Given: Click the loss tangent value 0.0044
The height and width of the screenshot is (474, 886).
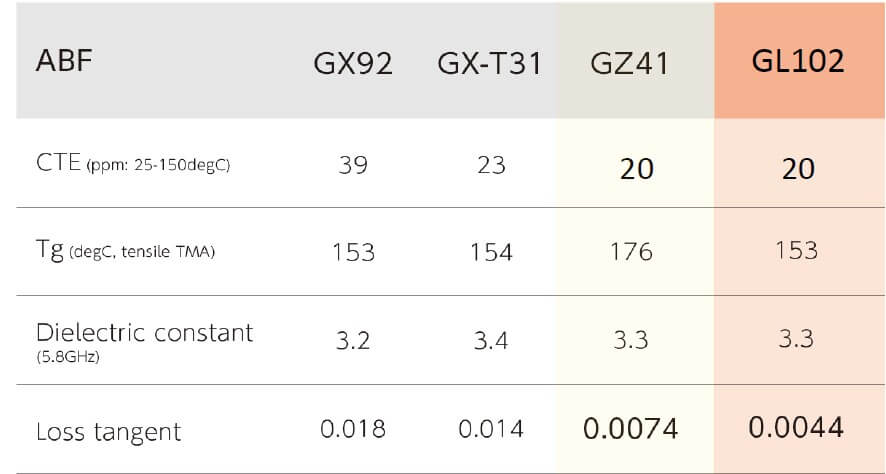Looking at the screenshot, I should tap(796, 427).
